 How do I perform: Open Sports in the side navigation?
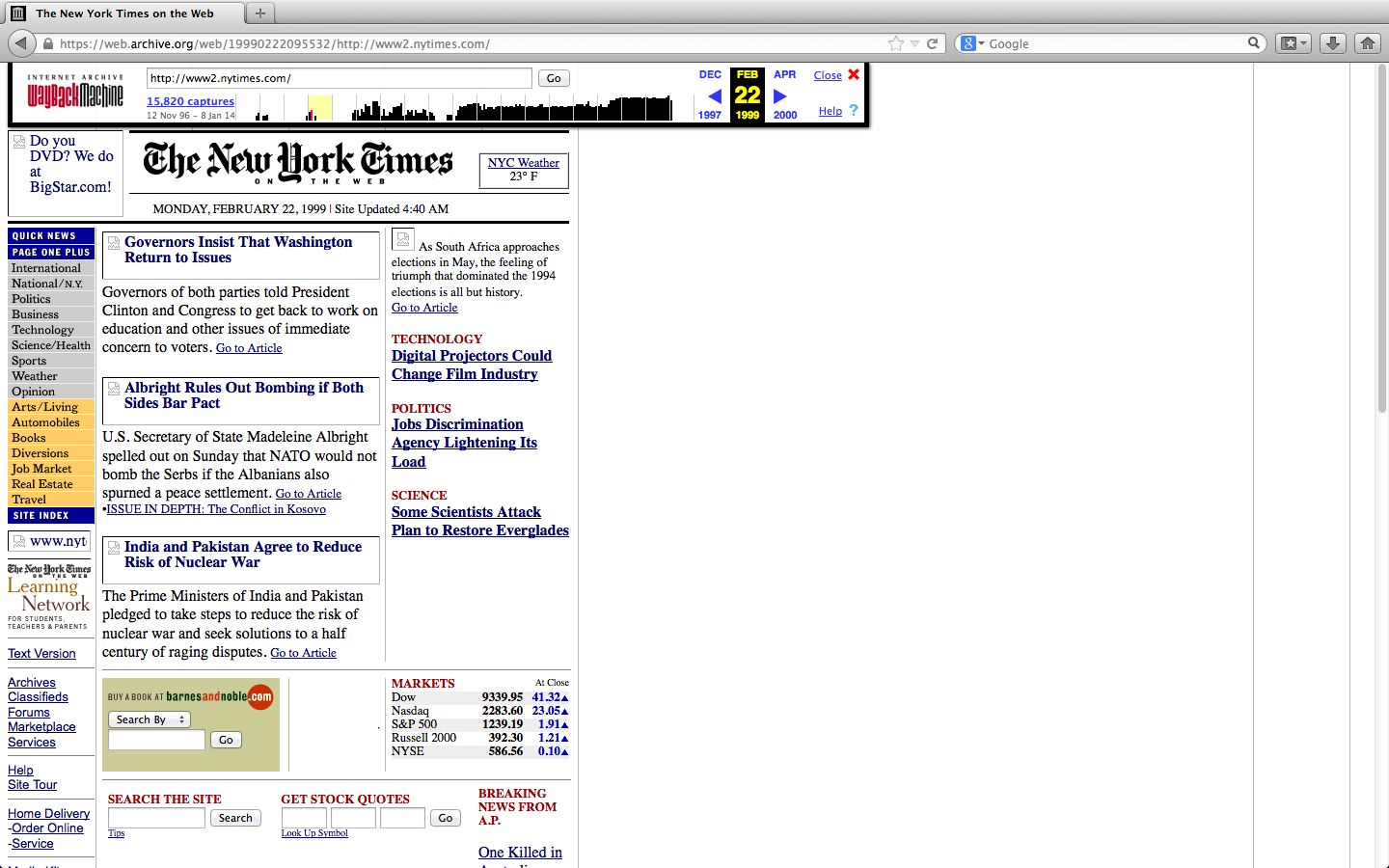[51, 361]
